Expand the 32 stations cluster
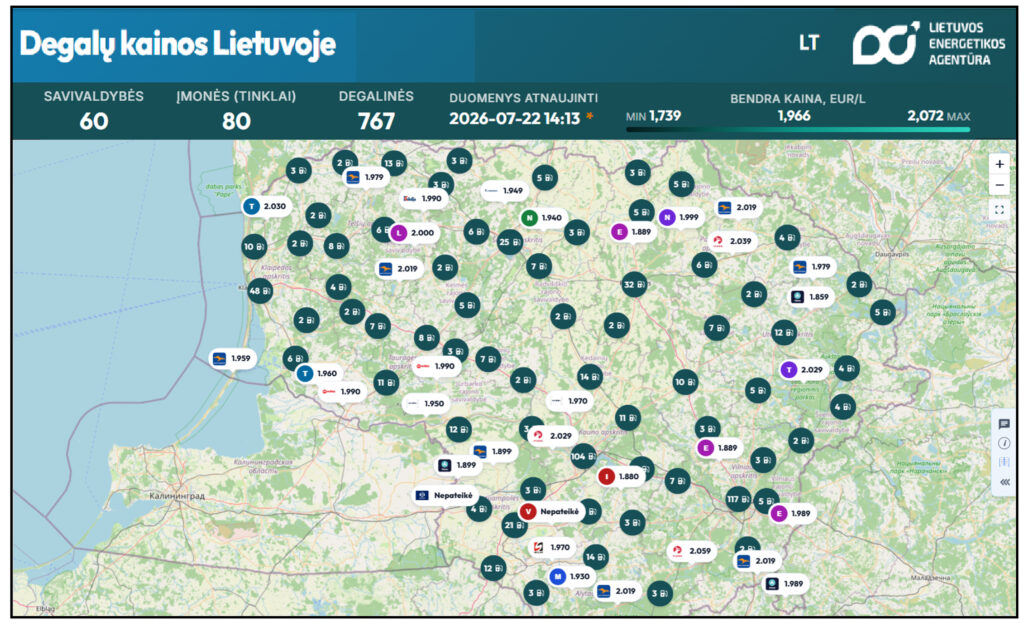The image size is (1024, 626). tap(634, 285)
